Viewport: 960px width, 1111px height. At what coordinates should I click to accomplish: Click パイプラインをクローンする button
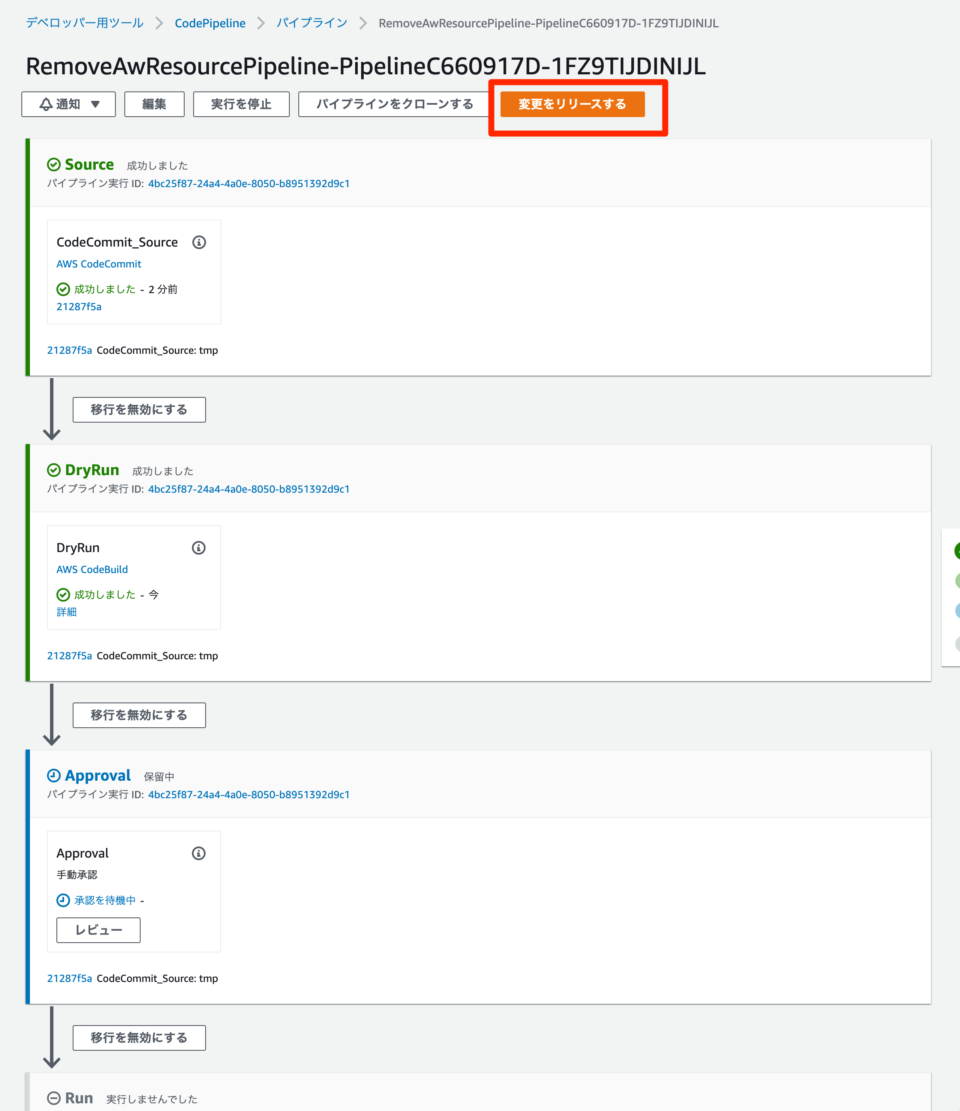click(x=395, y=104)
